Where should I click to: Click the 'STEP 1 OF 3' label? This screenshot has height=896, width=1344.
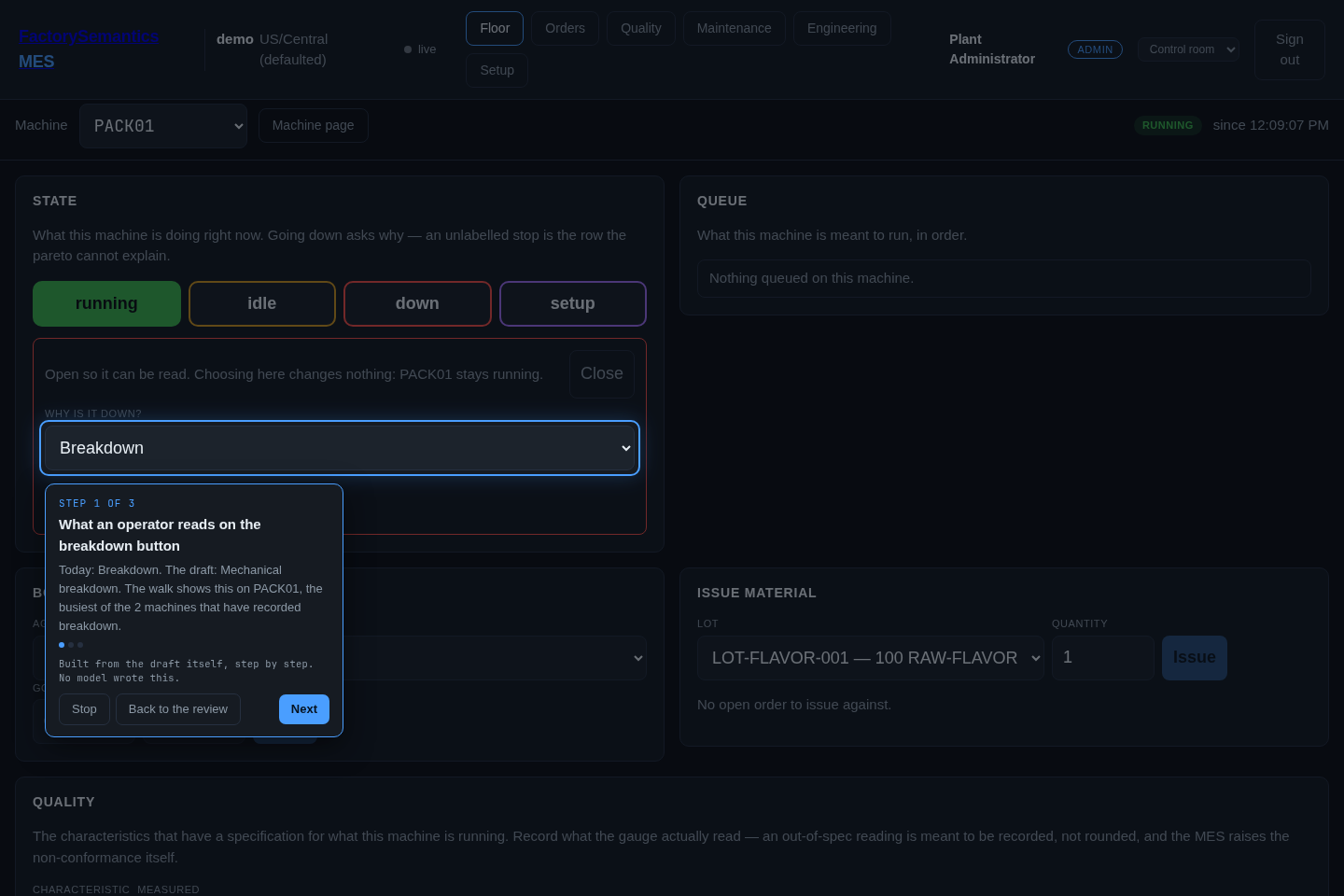pos(97,503)
